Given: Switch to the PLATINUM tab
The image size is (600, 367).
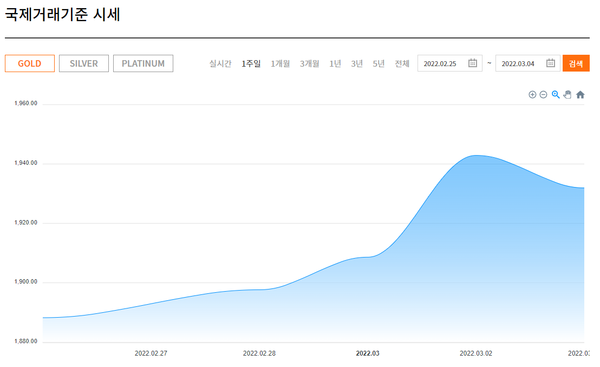Looking at the screenshot, I should tap(143, 64).
